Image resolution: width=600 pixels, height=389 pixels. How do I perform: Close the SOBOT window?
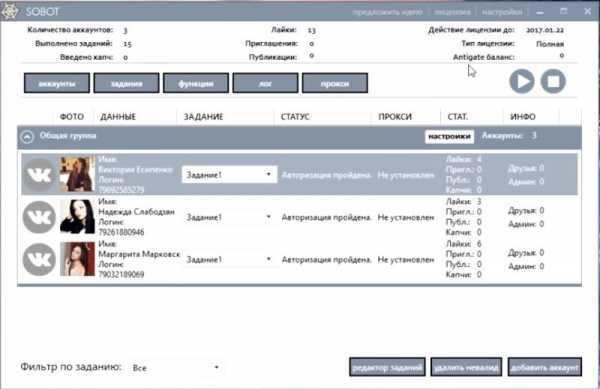click(588, 11)
